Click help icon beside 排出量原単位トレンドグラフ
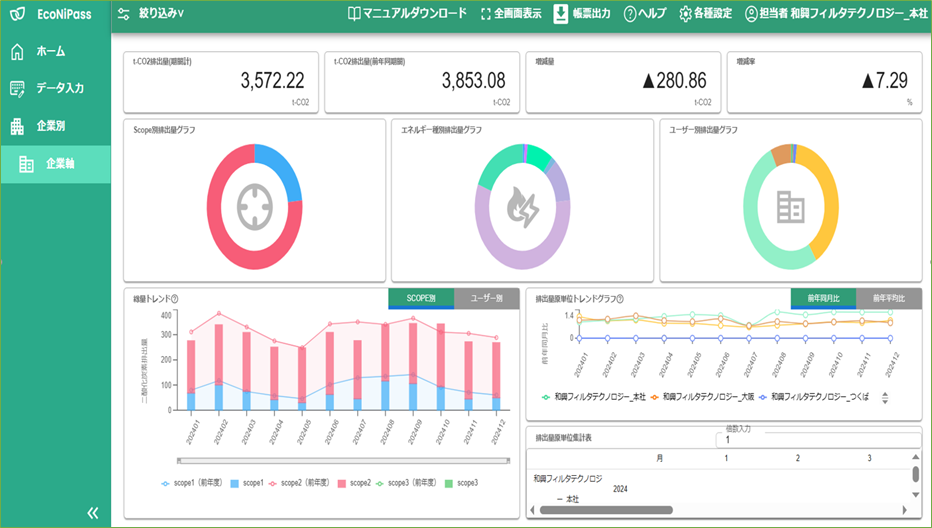This screenshot has height=528, width=932. (x=620, y=299)
